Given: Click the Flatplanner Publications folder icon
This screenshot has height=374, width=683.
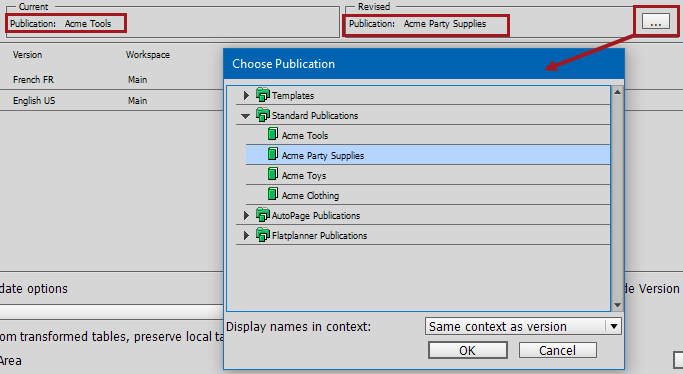Looking at the screenshot, I should pyautogui.click(x=263, y=235).
